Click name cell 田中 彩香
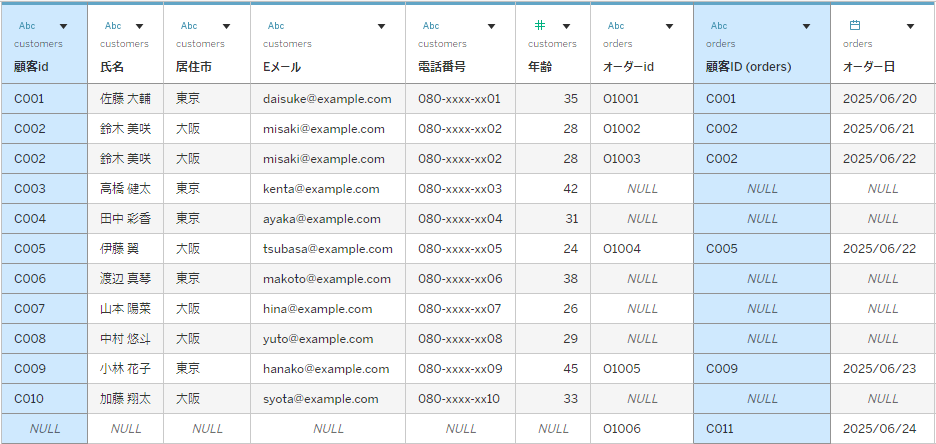The image size is (936, 444). pyautogui.click(x=125, y=218)
